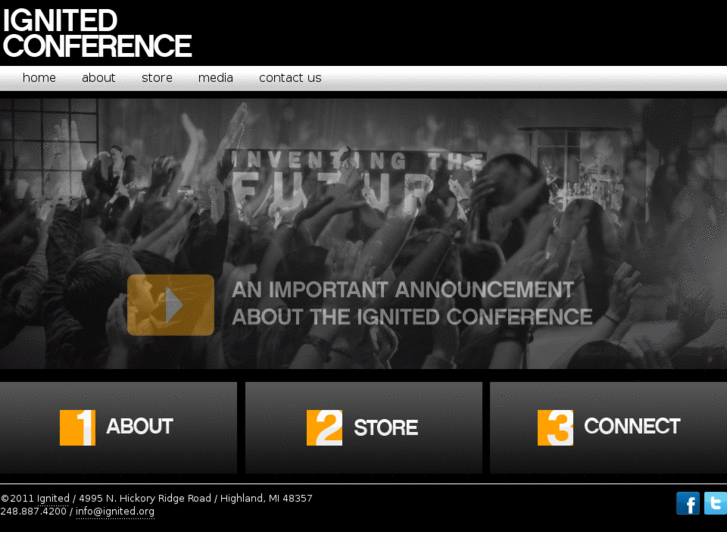Open the STORE panel button
This screenshot has width=727, height=545.
pos(364,428)
